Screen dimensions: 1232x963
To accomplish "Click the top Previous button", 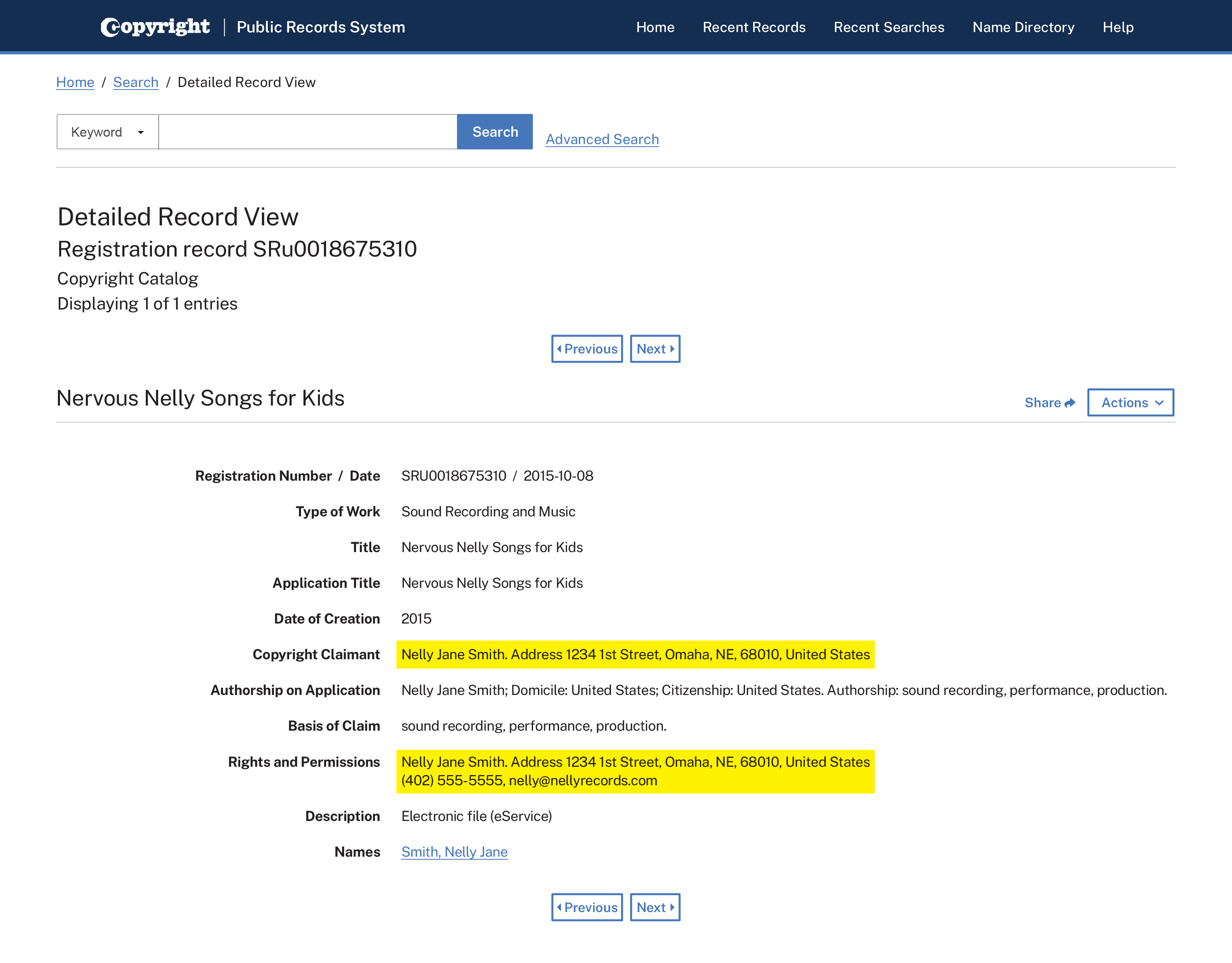I will tap(587, 349).
